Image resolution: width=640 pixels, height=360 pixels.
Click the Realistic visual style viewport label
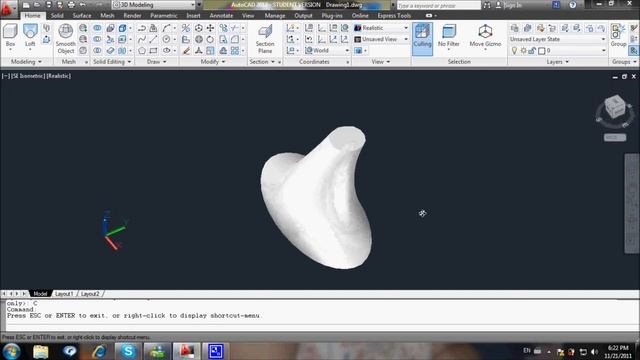click(58, 76)
